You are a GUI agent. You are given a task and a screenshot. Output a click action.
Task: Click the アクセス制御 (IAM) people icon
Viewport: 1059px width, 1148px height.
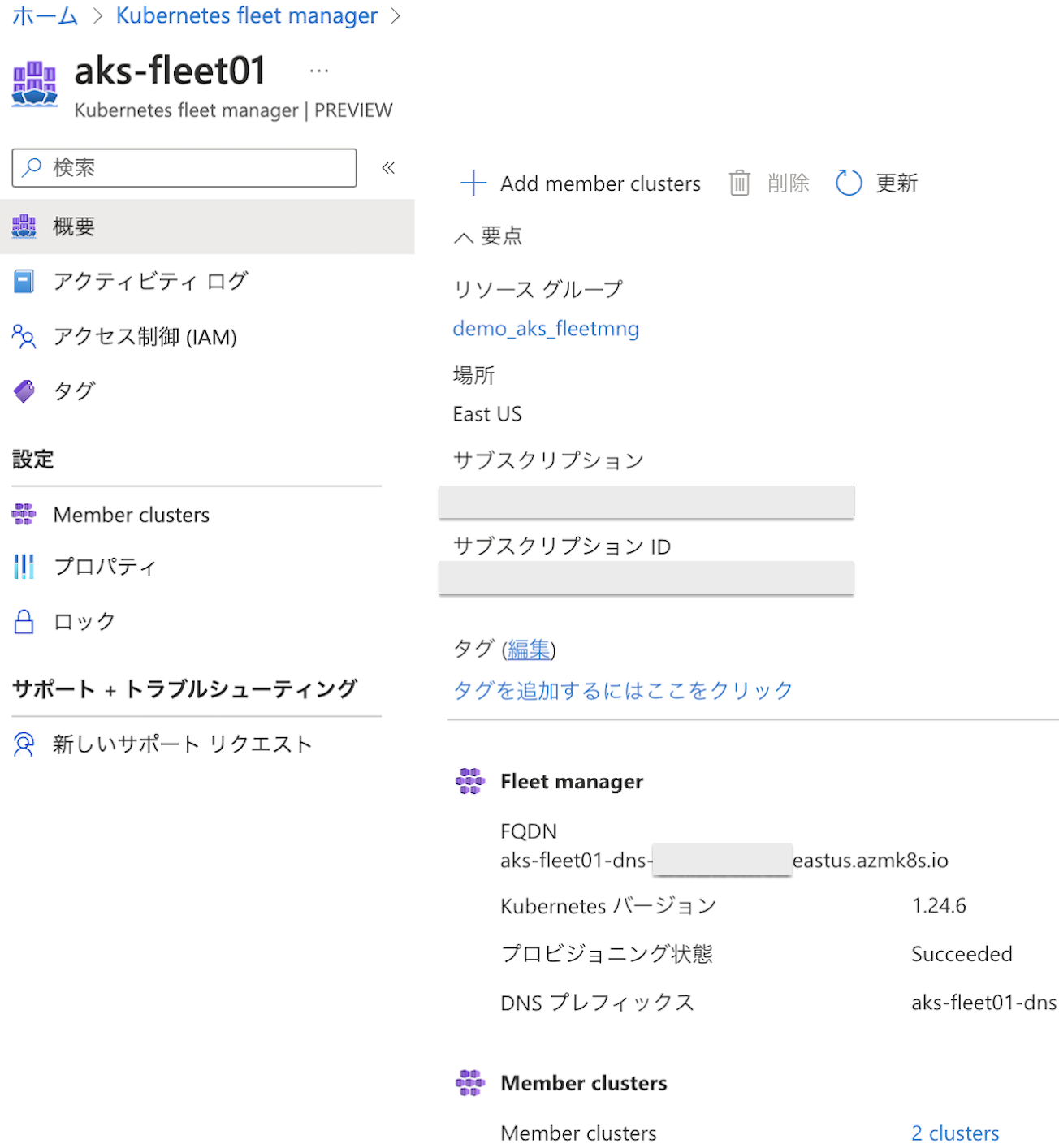point(24,336)
